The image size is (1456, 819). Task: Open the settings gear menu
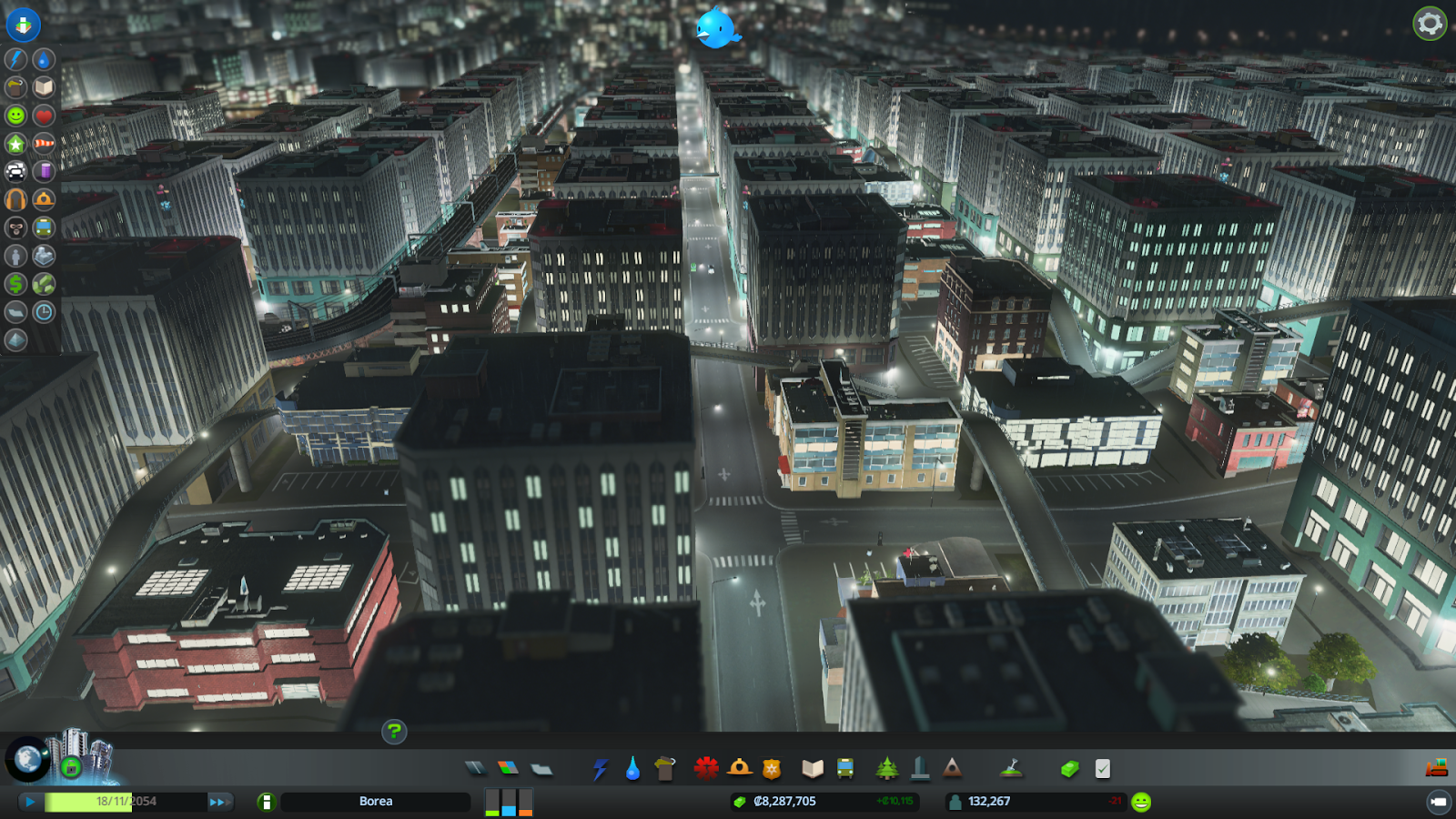tap(1430, 24)
